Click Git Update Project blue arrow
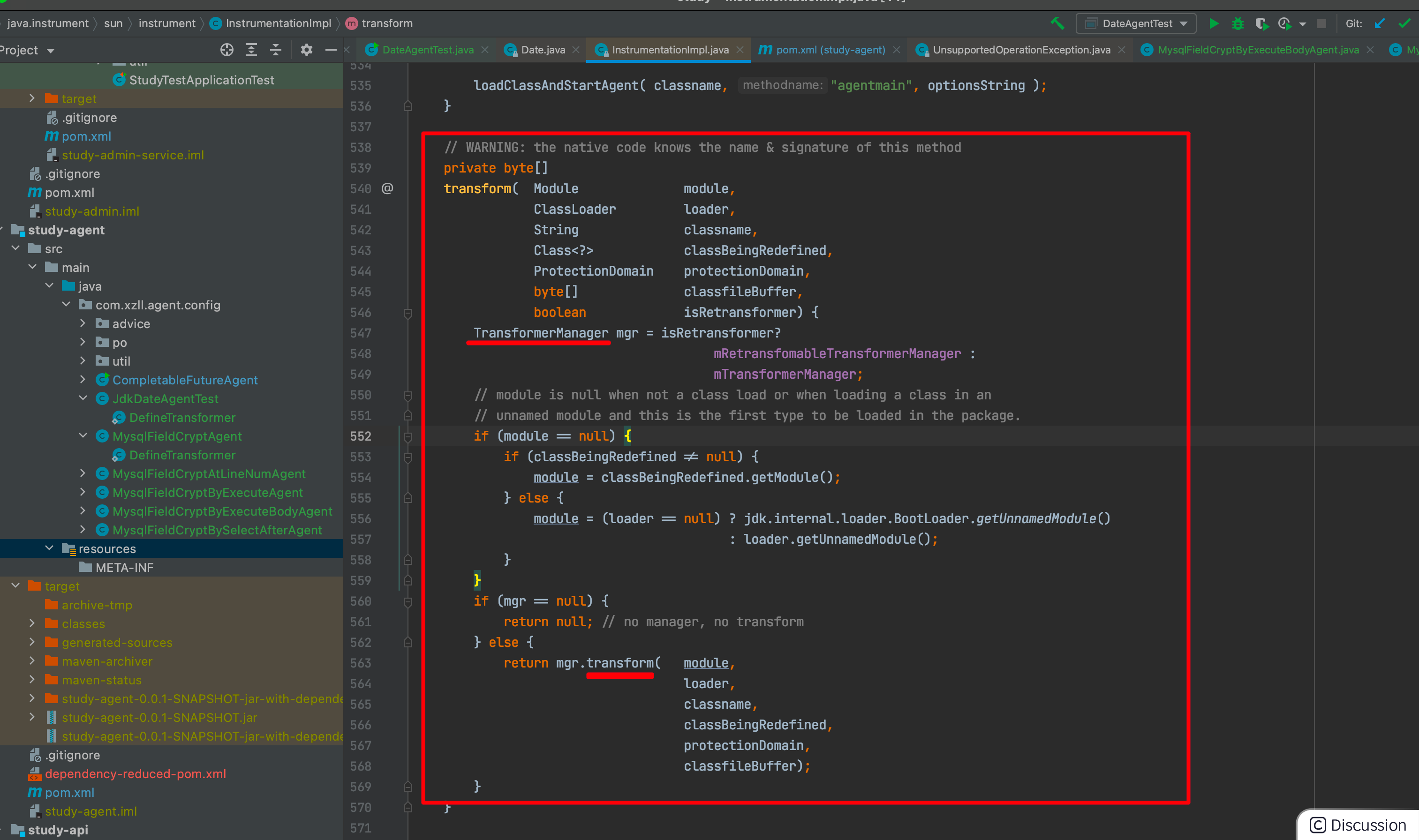 coord(1379,23)
